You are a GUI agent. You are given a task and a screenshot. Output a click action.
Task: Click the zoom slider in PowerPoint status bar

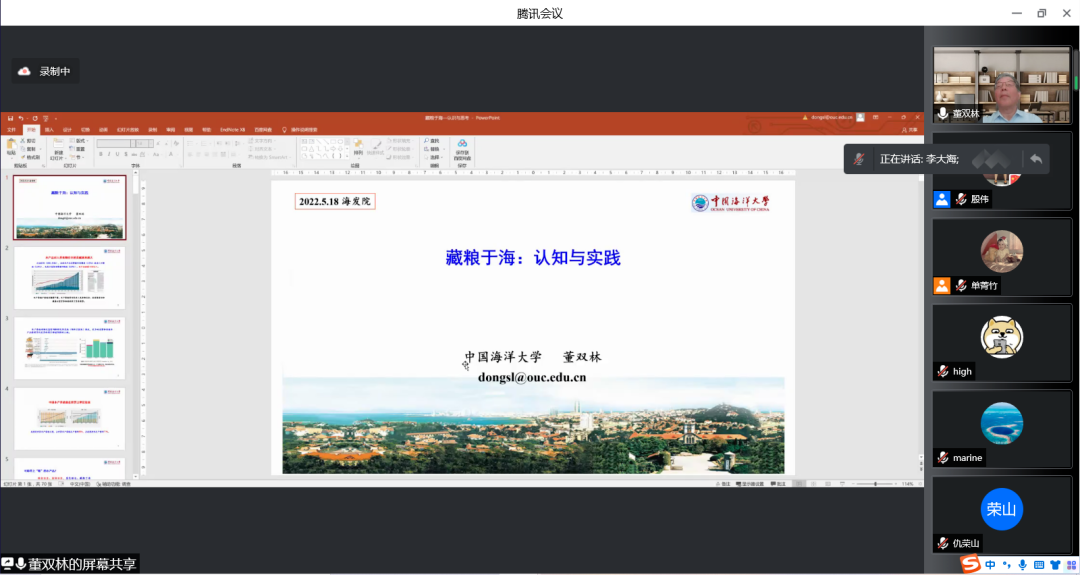click(875, 484)
